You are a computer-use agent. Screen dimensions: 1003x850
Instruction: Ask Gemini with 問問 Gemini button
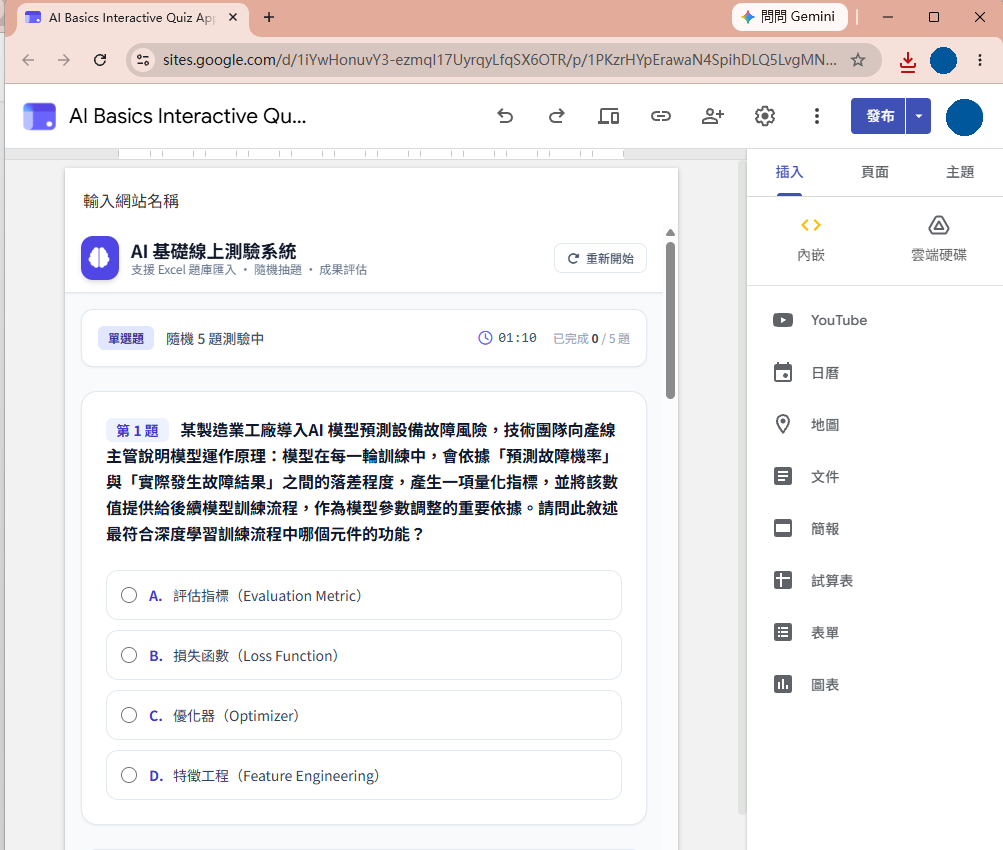click(790, 17)
